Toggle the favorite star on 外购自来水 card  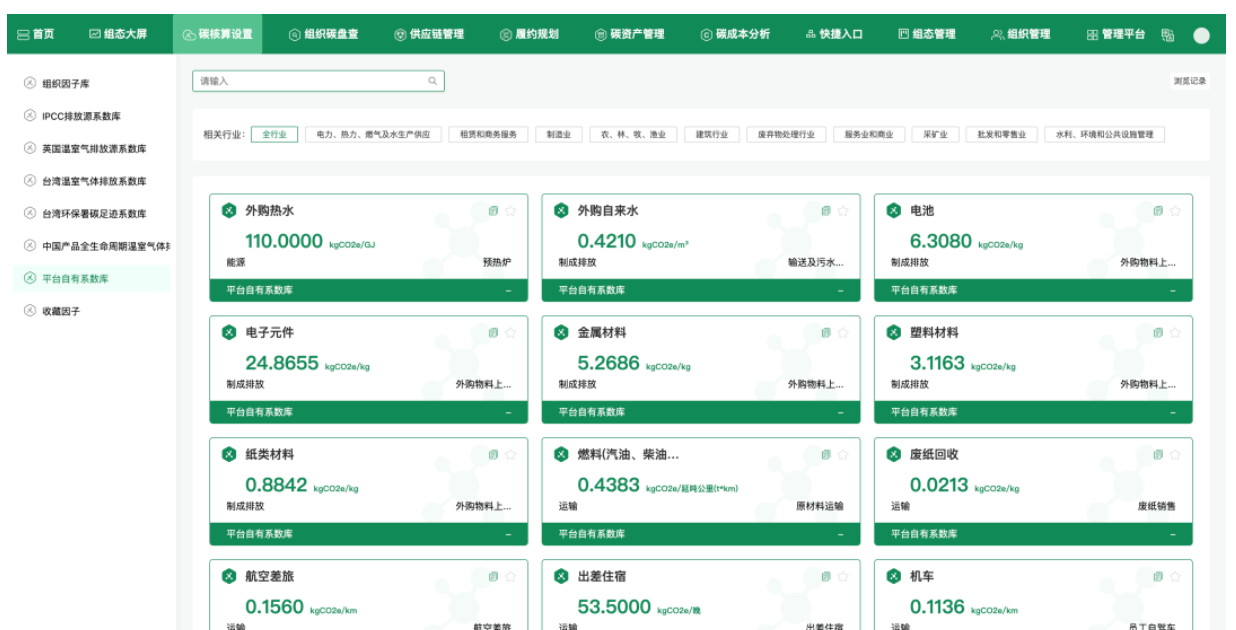pyautogui.click(x=842, y=211)
